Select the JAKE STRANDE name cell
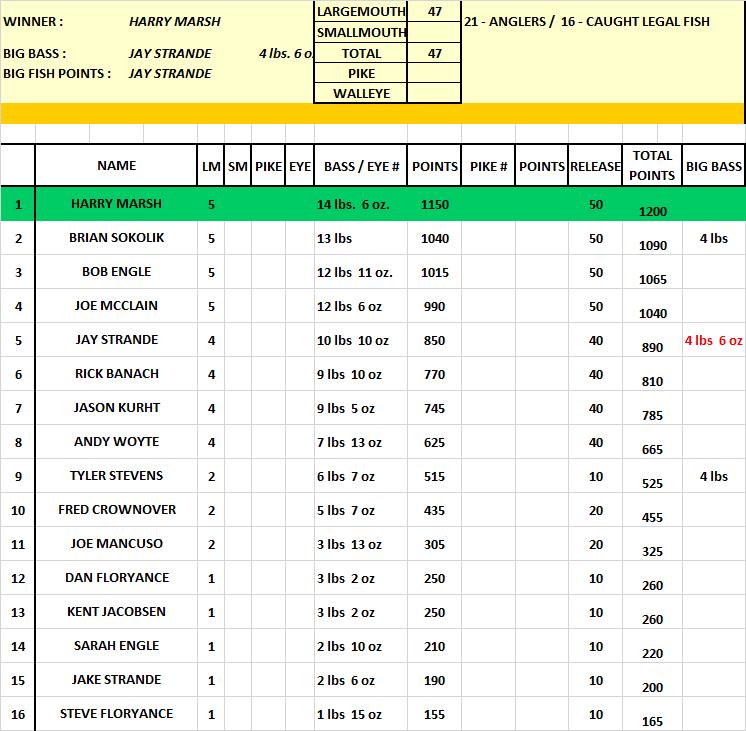This screenshot has width=746, height=731. (x=117, y=680)
